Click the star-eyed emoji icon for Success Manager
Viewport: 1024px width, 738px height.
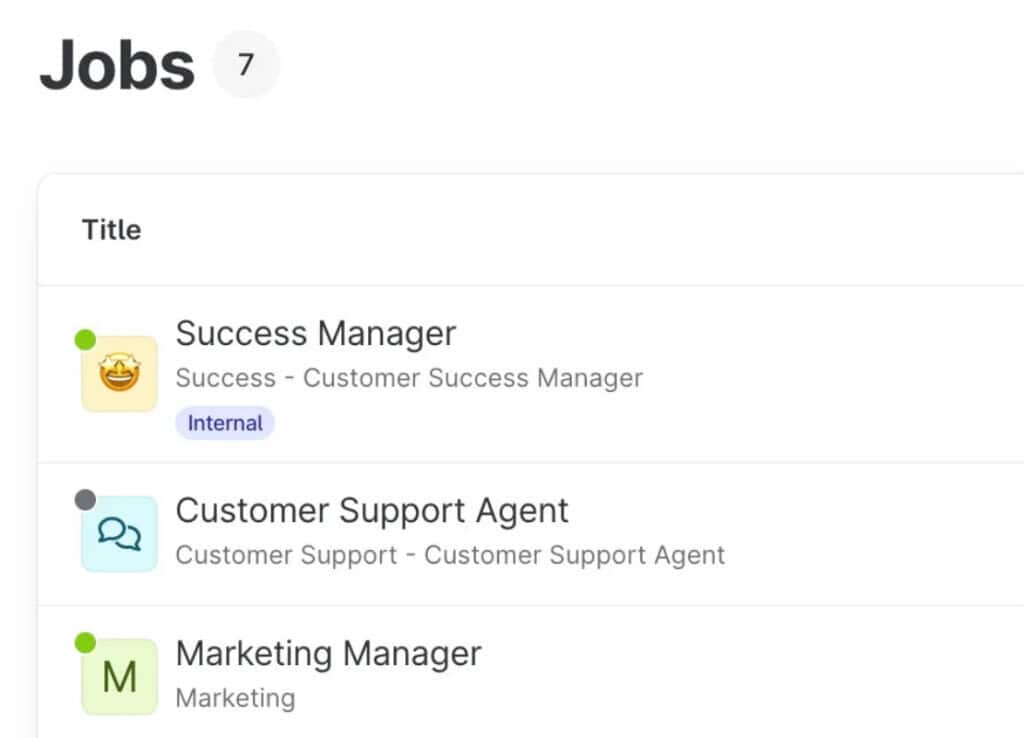click(x=119, y=374)
